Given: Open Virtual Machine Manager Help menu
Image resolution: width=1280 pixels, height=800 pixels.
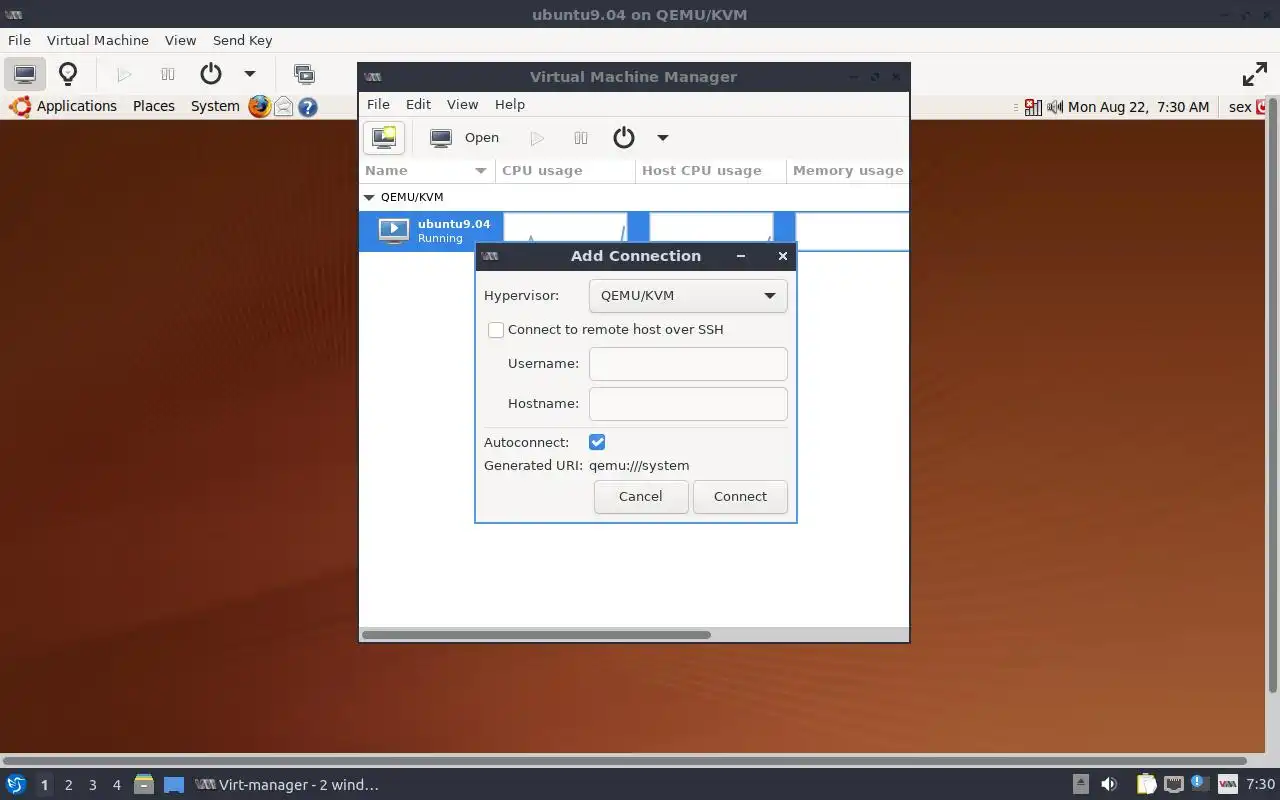Looking at the screenshot, I should click(x=509, y=104).
